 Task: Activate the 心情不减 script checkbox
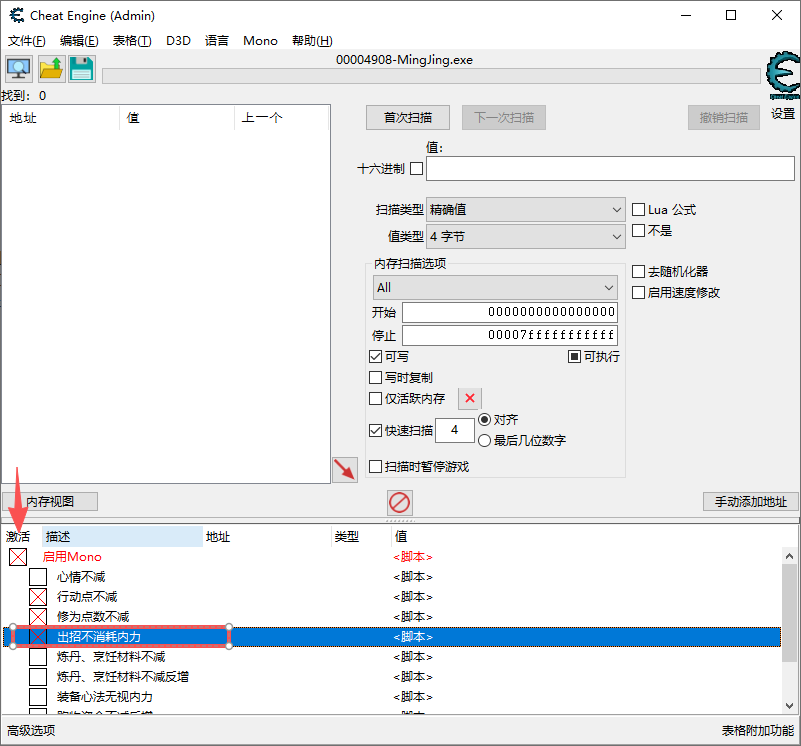coord(38,577)
